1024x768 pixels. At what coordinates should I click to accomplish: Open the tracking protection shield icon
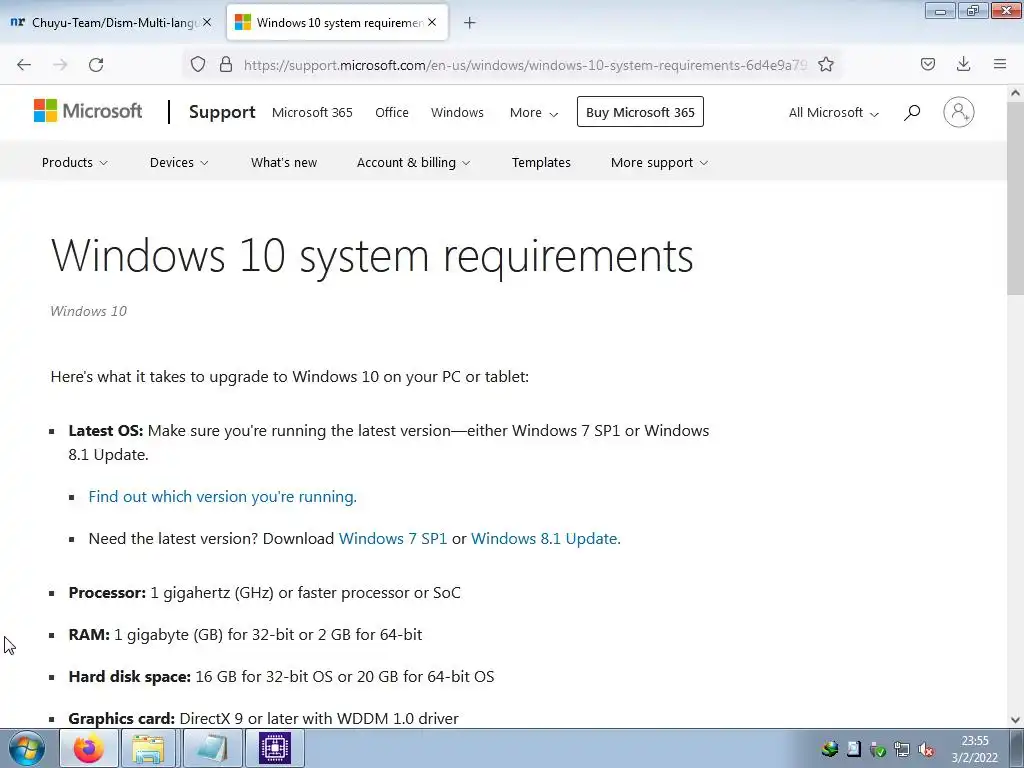click(x=198, y=64)
